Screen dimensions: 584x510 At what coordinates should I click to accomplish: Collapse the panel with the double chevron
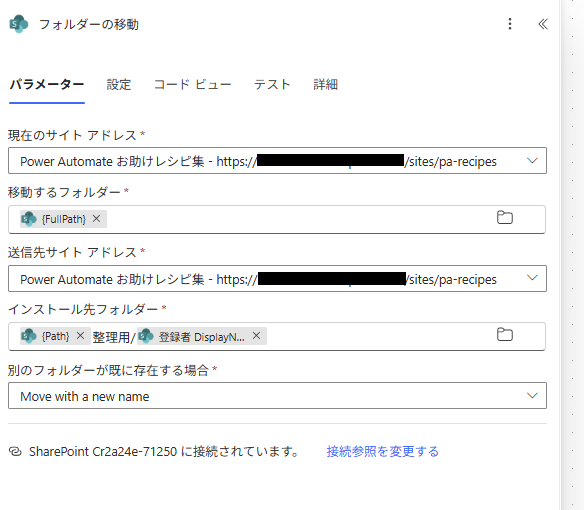[543, 24]
